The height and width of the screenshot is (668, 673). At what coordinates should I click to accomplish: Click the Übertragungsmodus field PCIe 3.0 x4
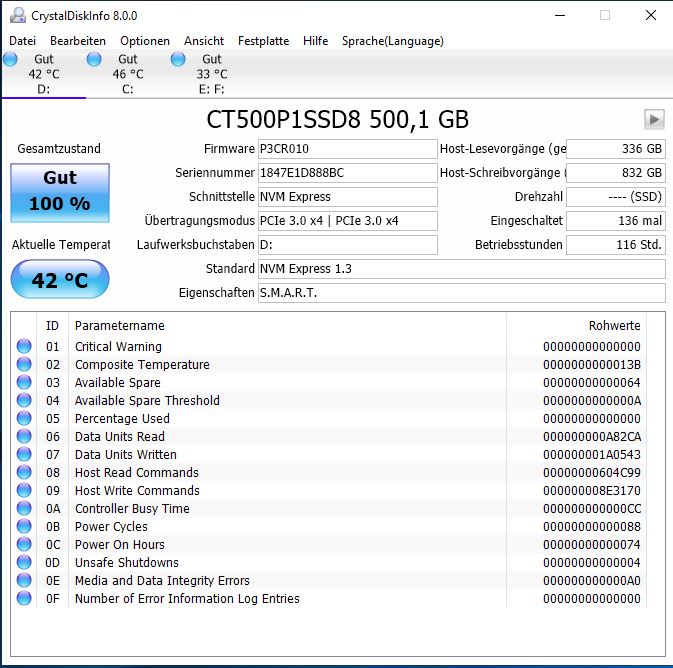pyautogui.click(x=348, y=221)
